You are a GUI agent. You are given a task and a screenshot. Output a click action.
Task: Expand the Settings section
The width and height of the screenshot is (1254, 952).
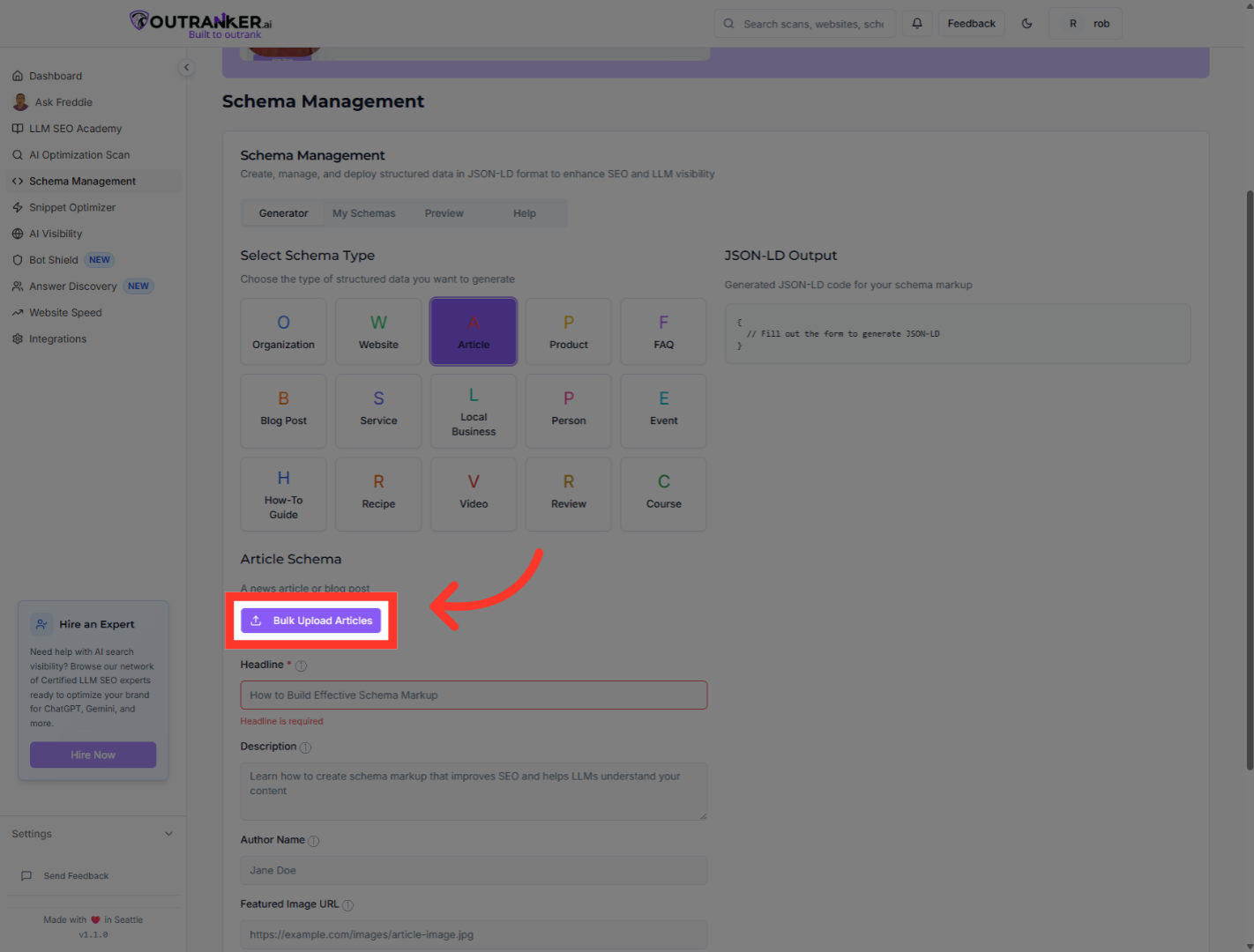pyautogui.click(x=93, y=834)
